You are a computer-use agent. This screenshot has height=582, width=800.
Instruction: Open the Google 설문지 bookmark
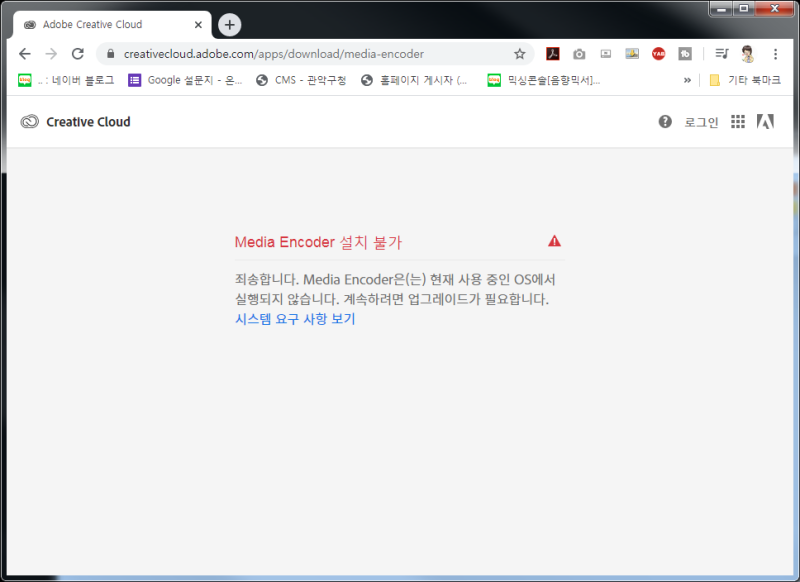[x=185, y=80]
